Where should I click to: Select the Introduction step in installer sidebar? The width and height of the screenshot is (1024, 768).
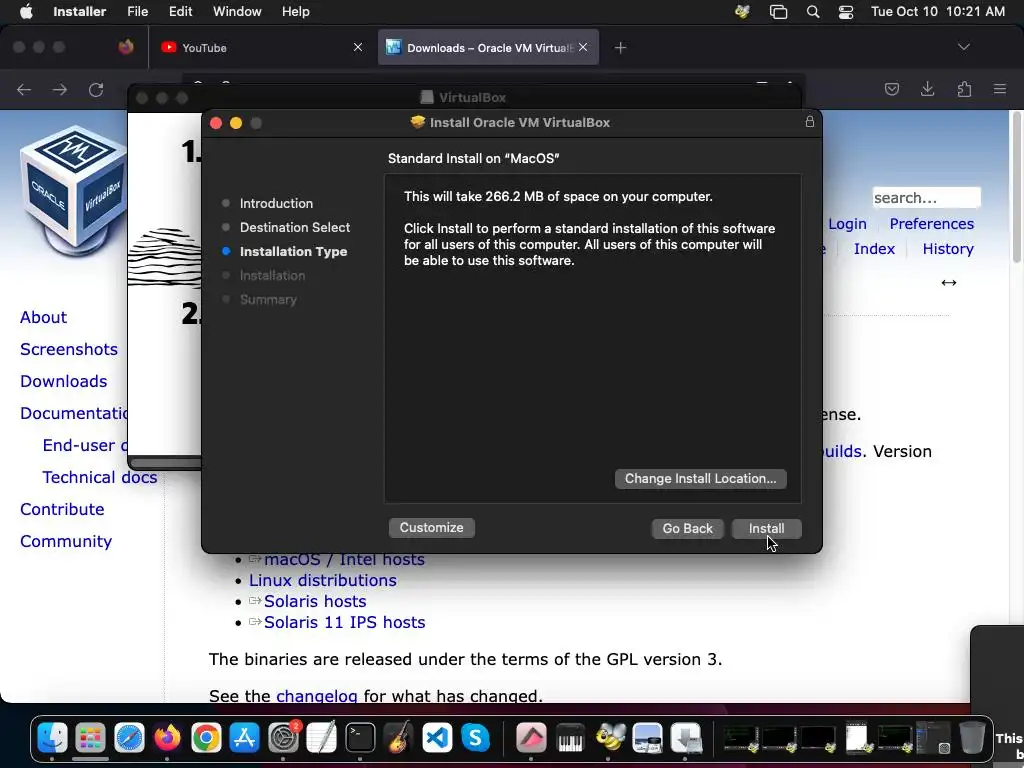click(276, 203)
